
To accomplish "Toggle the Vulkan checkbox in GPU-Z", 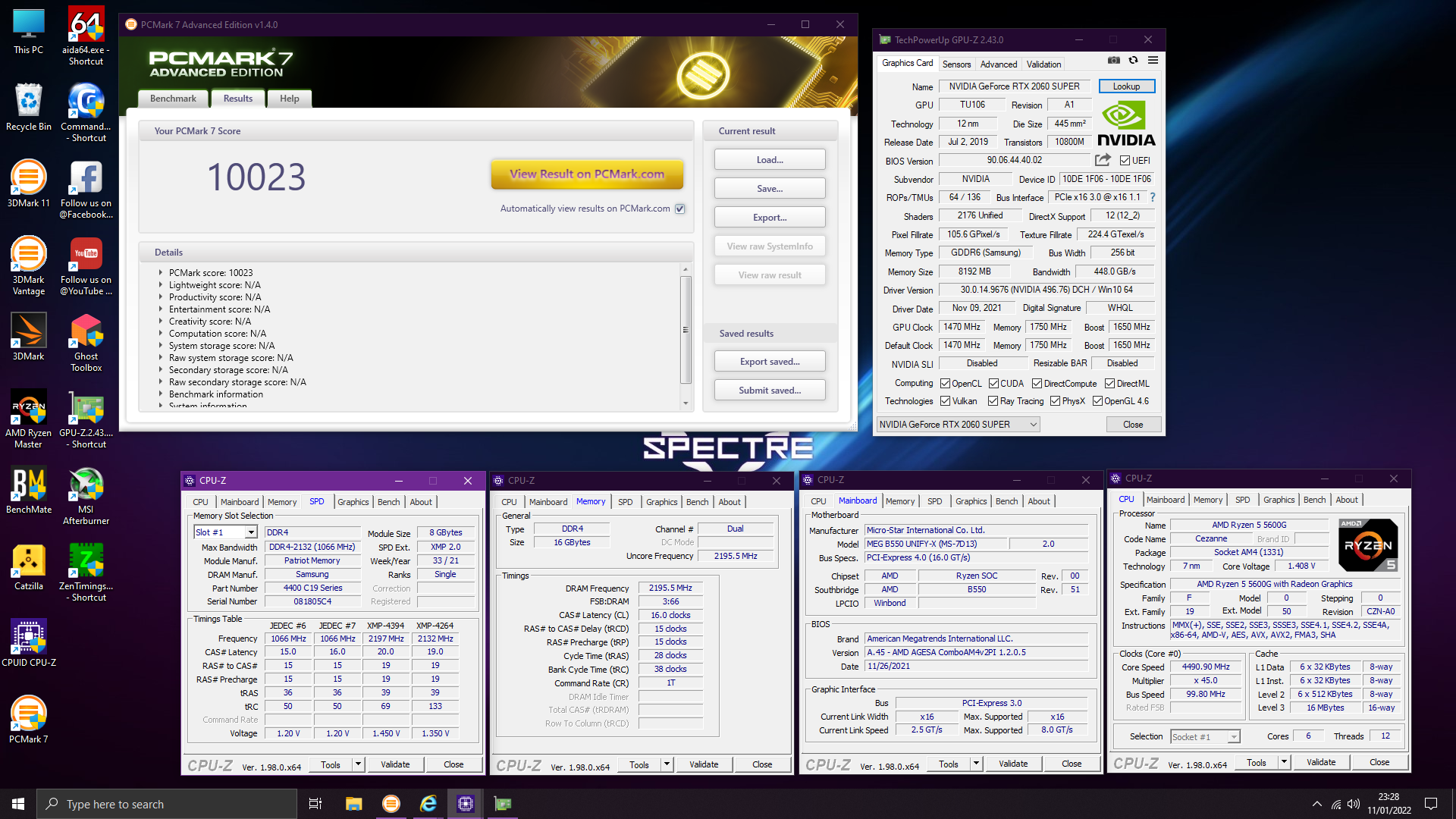I will coord(945,401).
